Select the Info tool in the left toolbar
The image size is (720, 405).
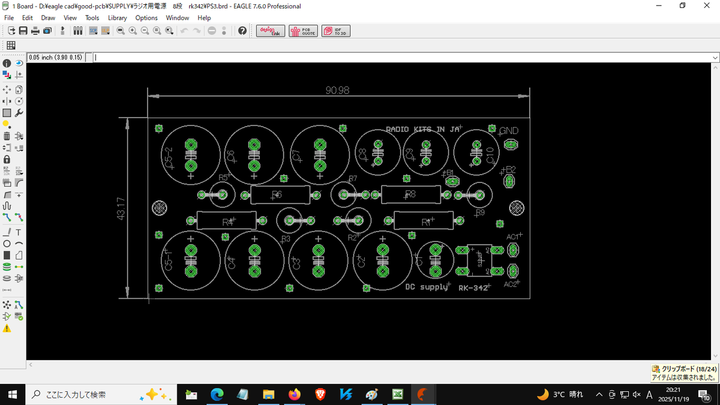[x=7, y=63]
